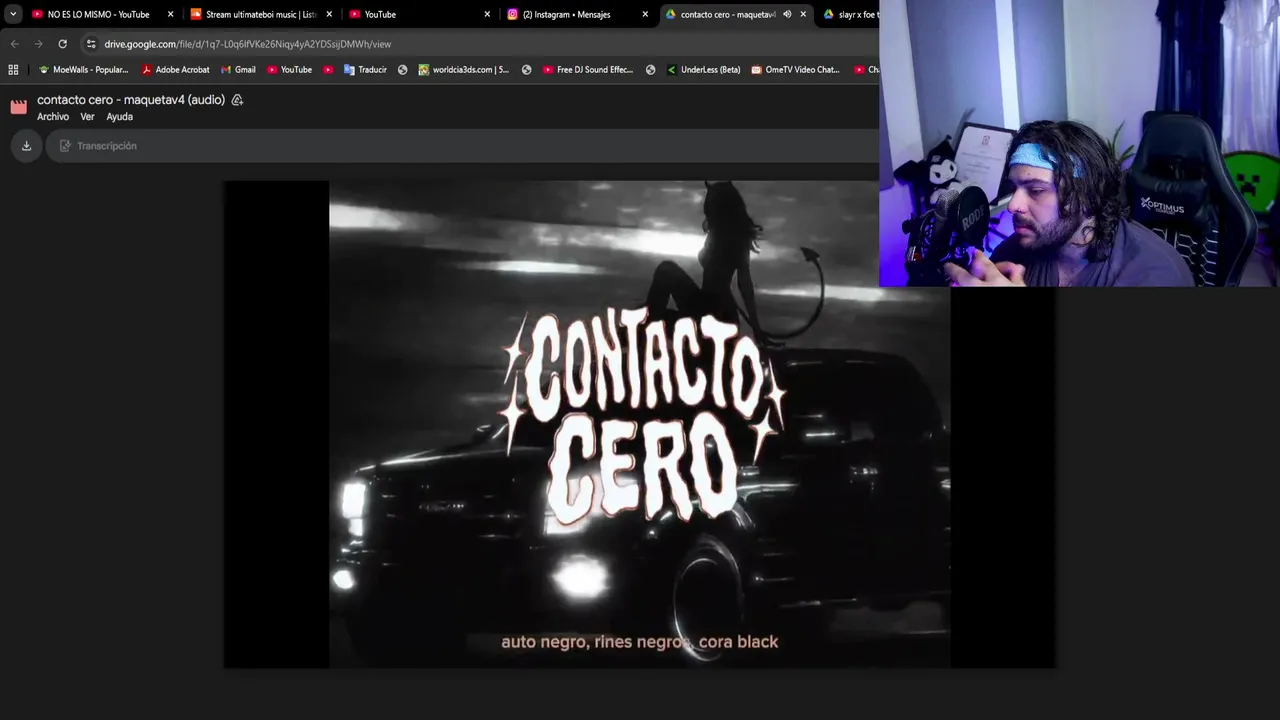
Task: Open the OmeTV Video Chat bookmark
Action: (795, 70)
